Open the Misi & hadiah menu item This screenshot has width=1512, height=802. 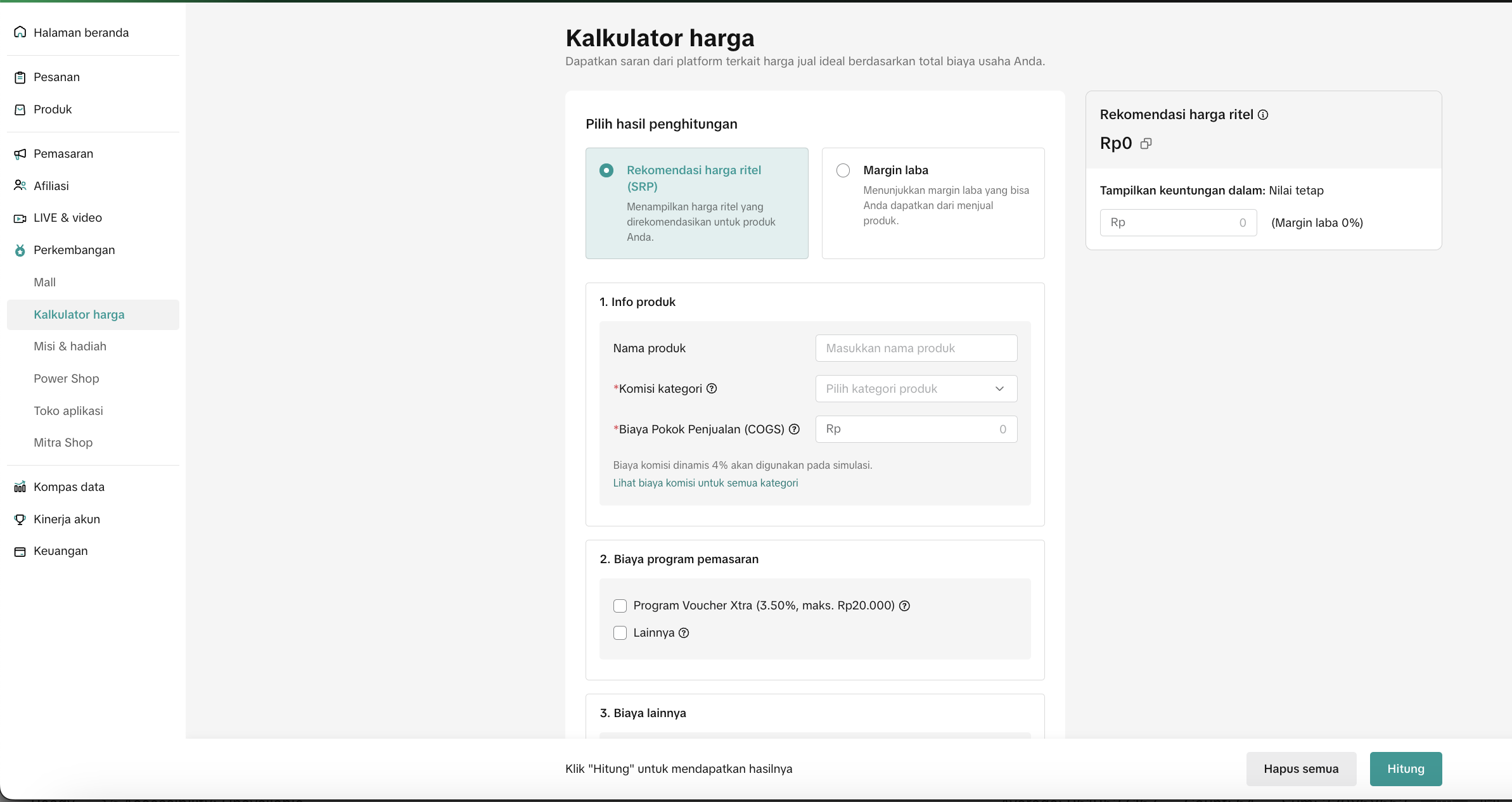70,346
